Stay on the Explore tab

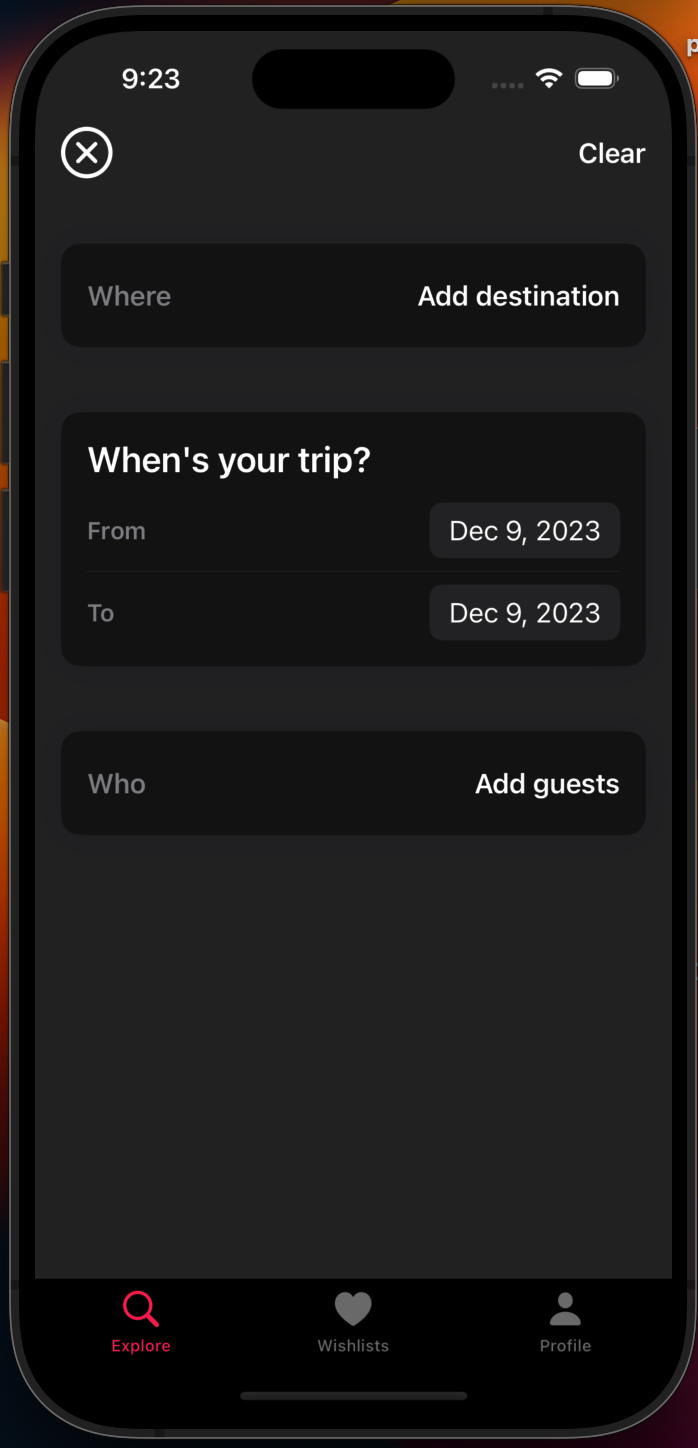point(140,1322)
